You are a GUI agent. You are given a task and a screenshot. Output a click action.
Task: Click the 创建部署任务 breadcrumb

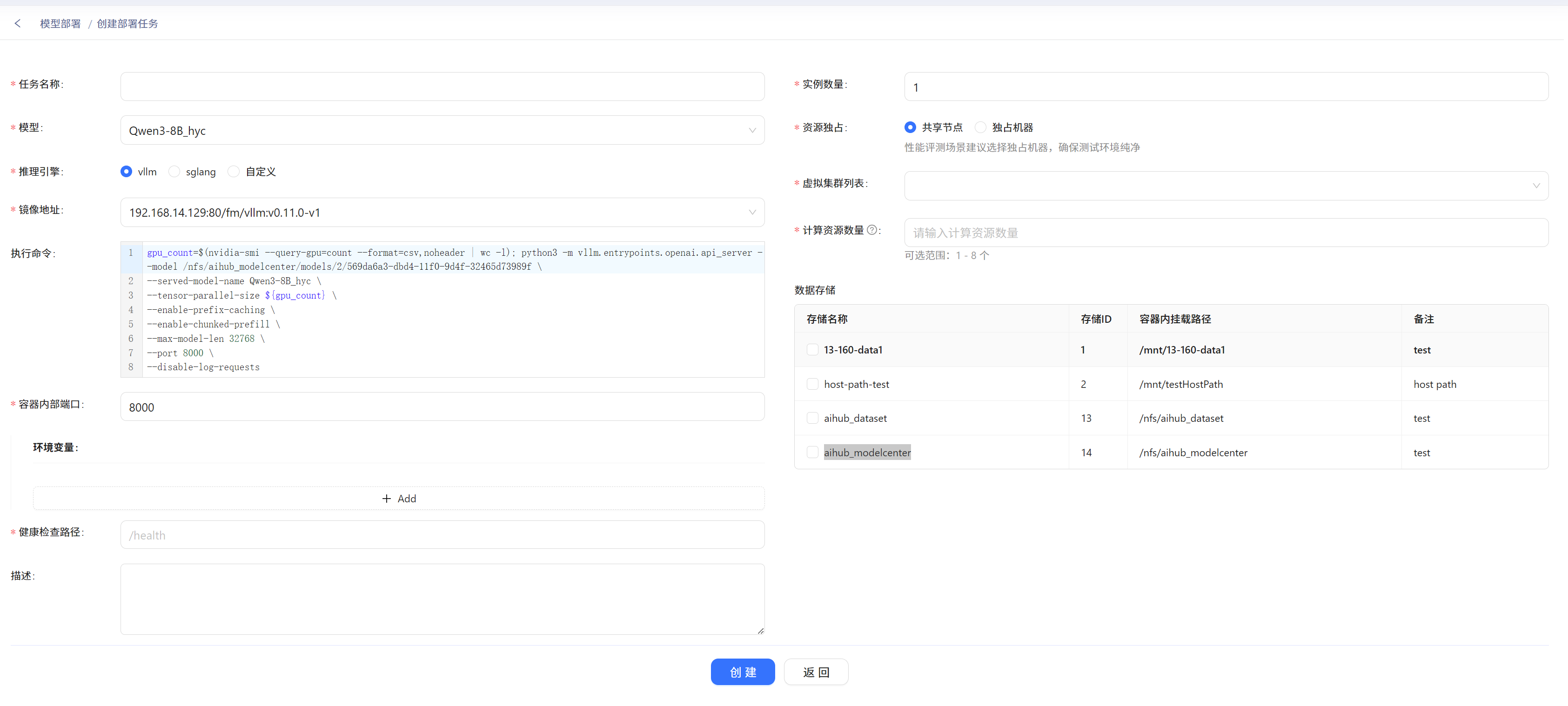point(127,23)
